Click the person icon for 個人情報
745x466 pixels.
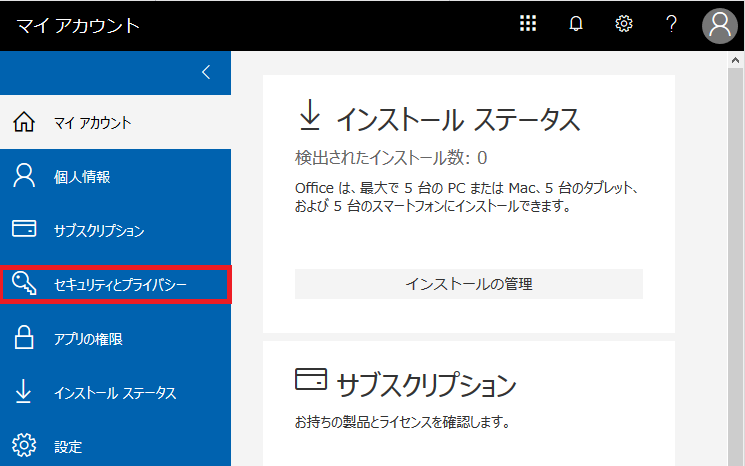click(24, 177)
